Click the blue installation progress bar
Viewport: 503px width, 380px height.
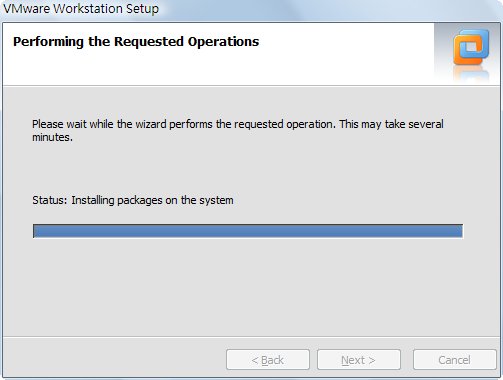(x=248, y=231)
